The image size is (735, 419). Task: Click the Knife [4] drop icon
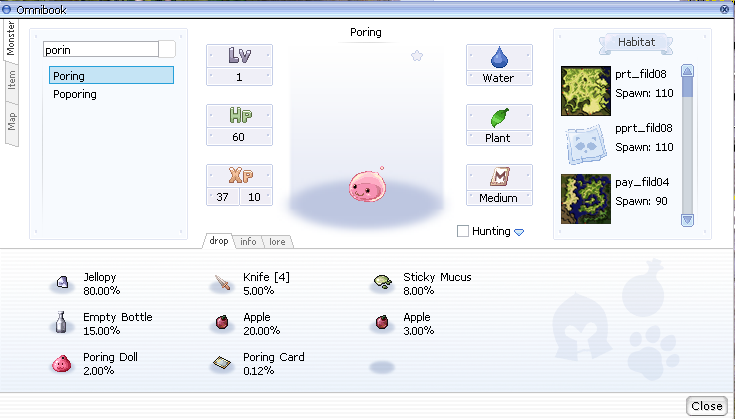(223, 283)
